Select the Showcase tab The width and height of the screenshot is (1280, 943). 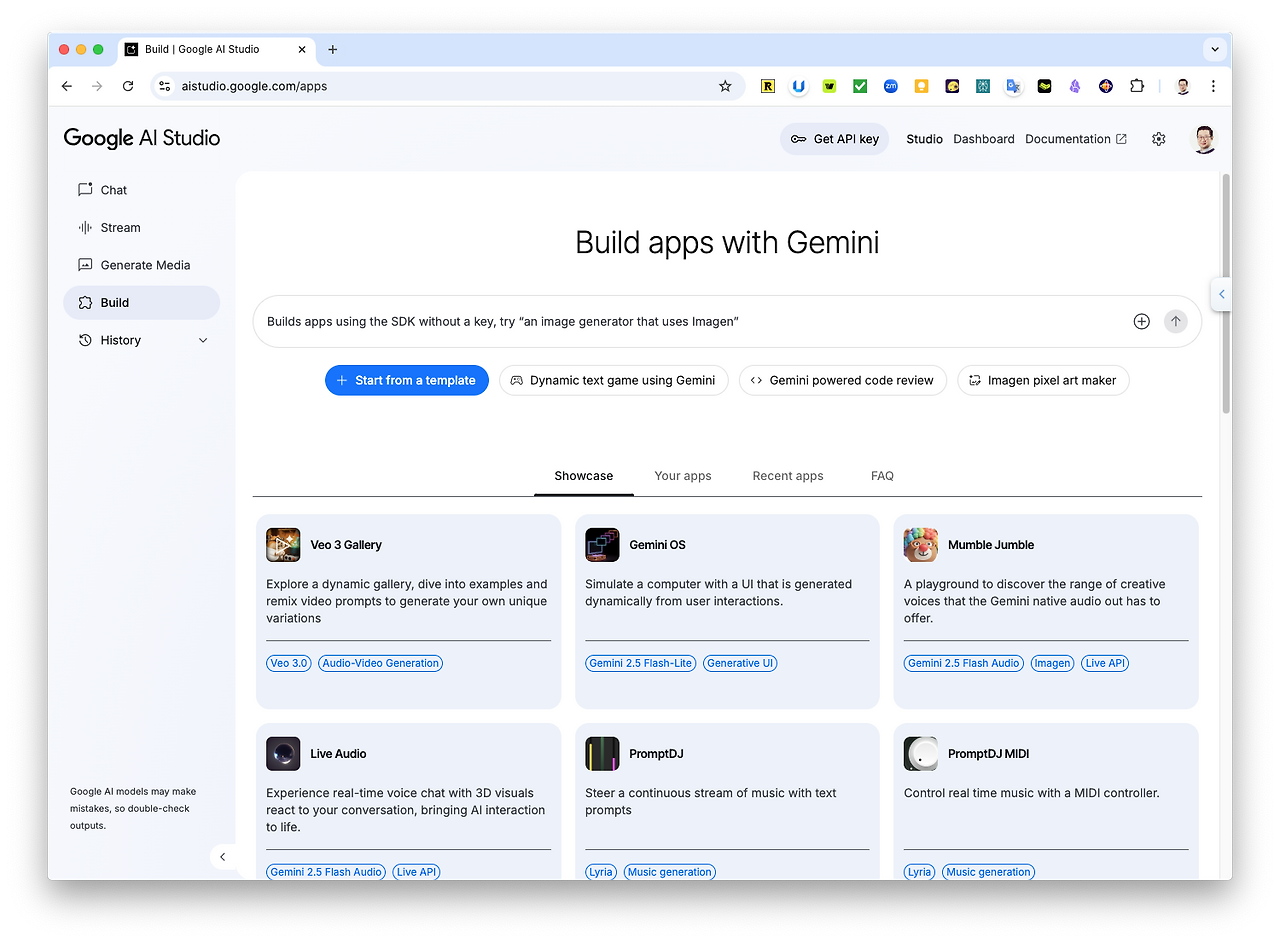[584, 476]
